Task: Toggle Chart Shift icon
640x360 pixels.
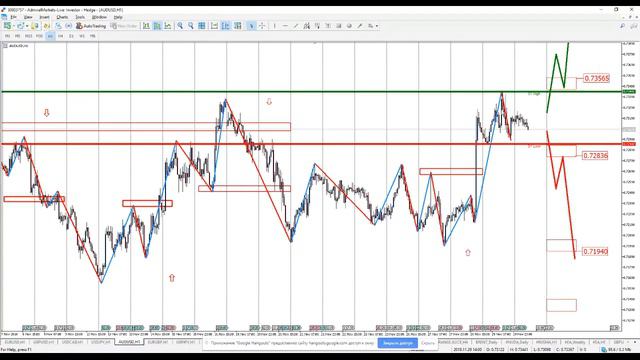Action: click(x=225, y=26)
